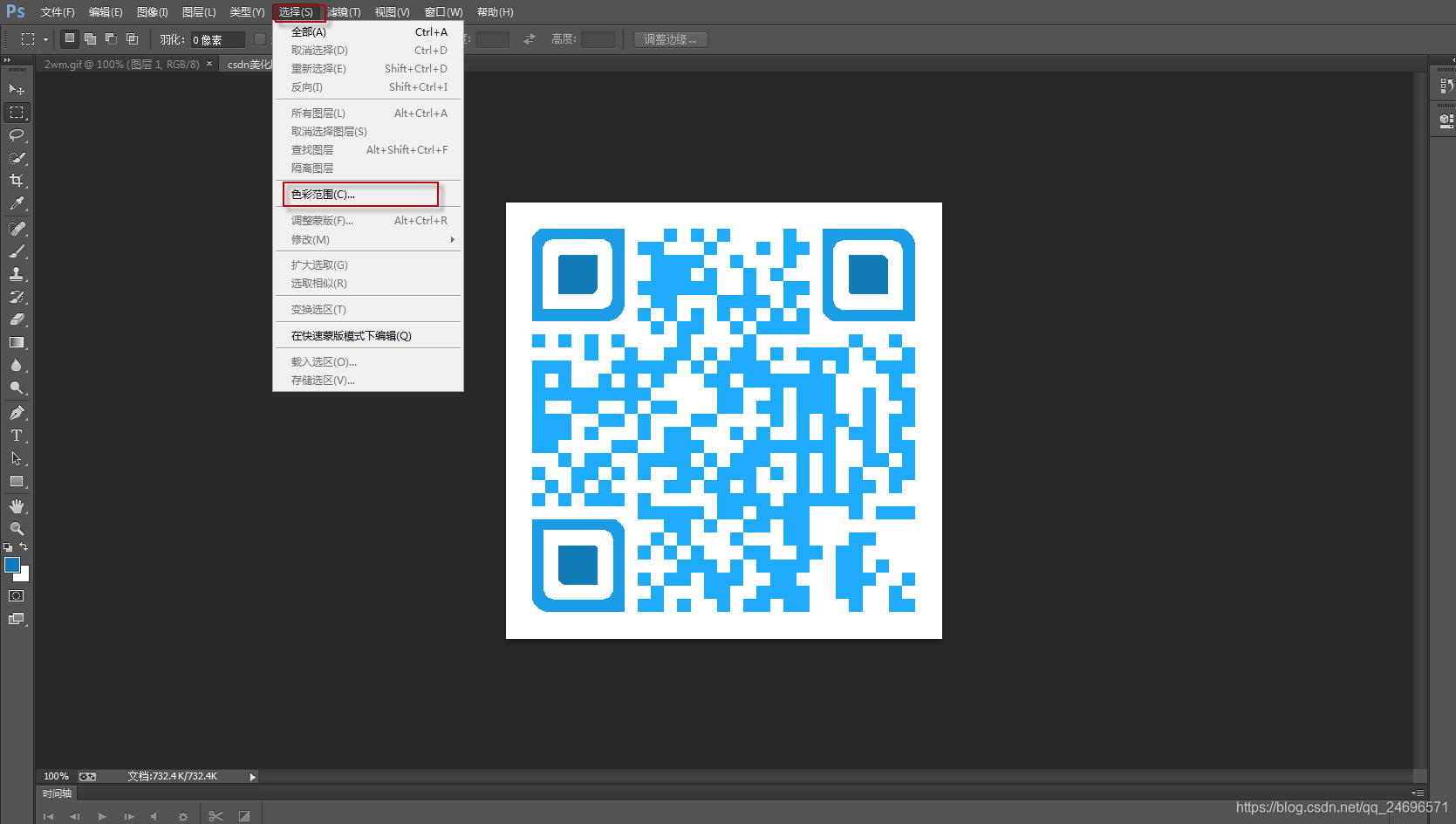Open 帮助(H) menu
Image resolution: width=1456 pixels, height=824 pixels.
[x=496, y=12]
